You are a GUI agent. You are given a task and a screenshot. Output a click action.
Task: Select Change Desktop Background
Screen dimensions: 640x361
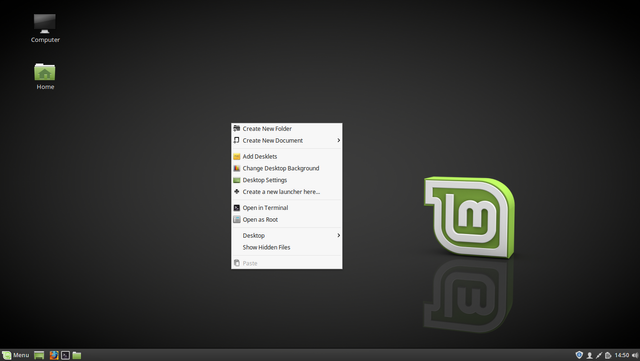(x=287, y=168)
